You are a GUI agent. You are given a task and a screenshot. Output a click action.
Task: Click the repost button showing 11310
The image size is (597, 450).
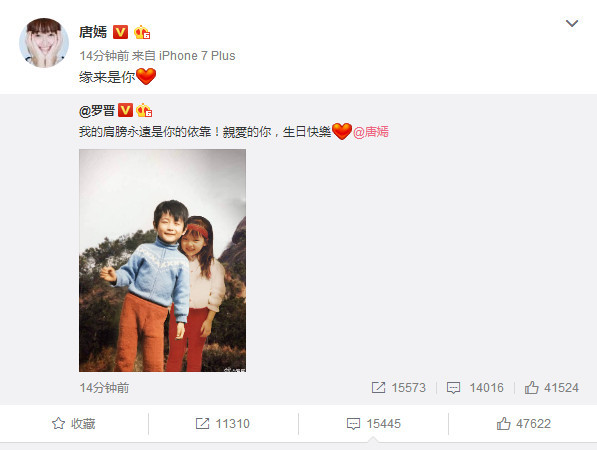pos(222,423)
